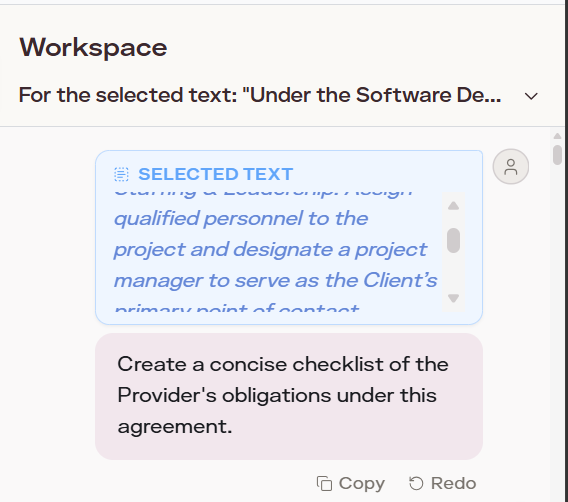The image size is (568, 502).
Task: Click the Redo circular arrow icon
Action: 416,484
